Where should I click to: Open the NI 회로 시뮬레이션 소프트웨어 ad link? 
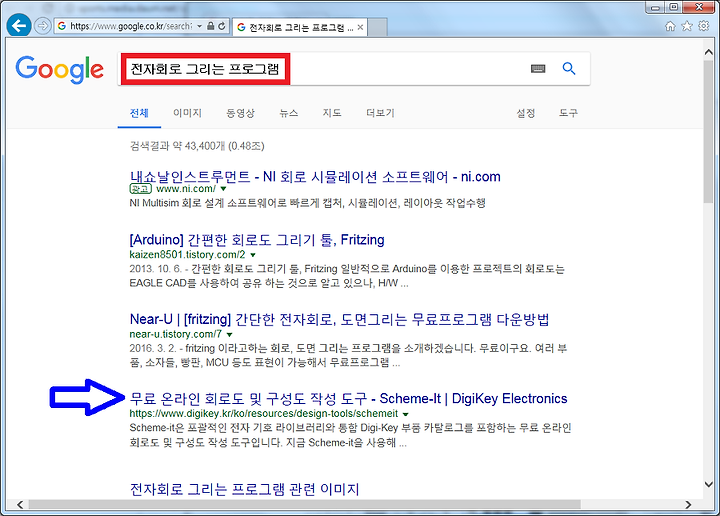tap(315, 176)
